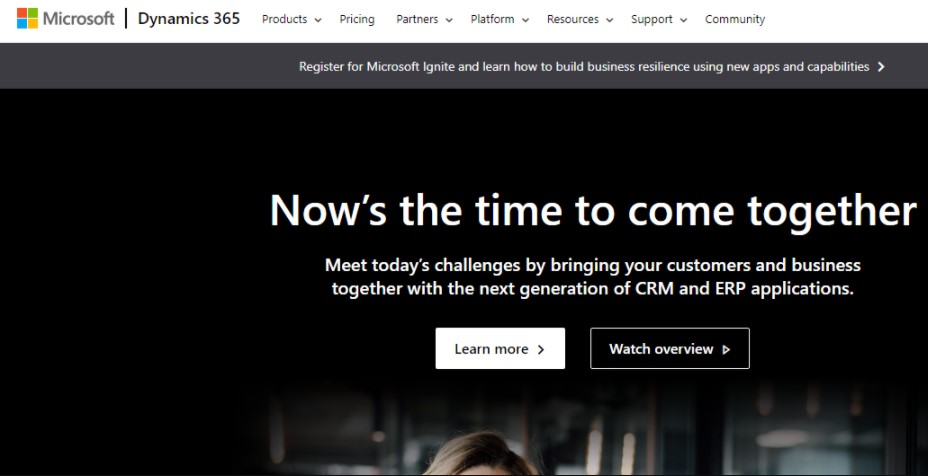Open the Pricing menu item
Viewport: 928px width, 476px height.
(357, 19)
